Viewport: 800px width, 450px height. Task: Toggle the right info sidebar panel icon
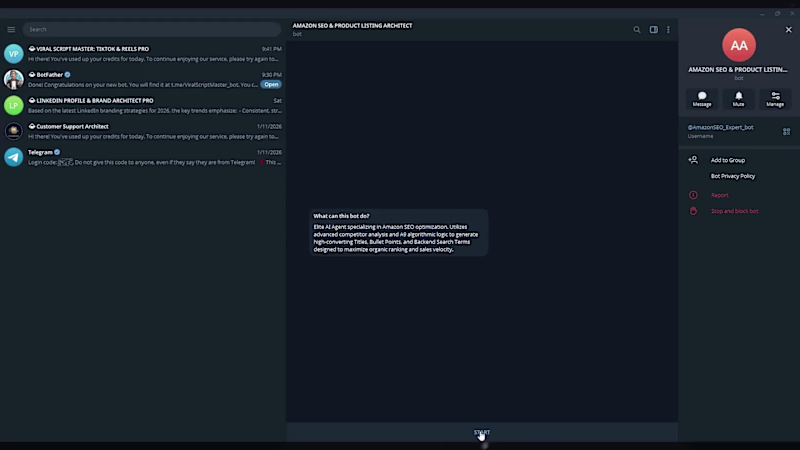point(654,30)
